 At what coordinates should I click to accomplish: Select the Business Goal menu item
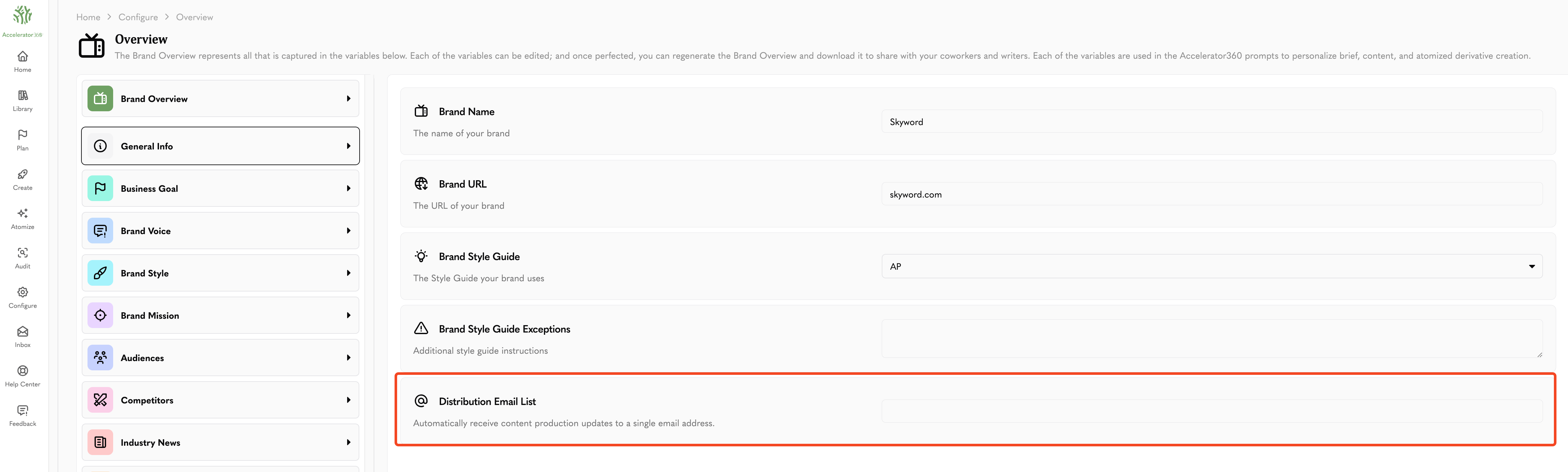point(220,188)
